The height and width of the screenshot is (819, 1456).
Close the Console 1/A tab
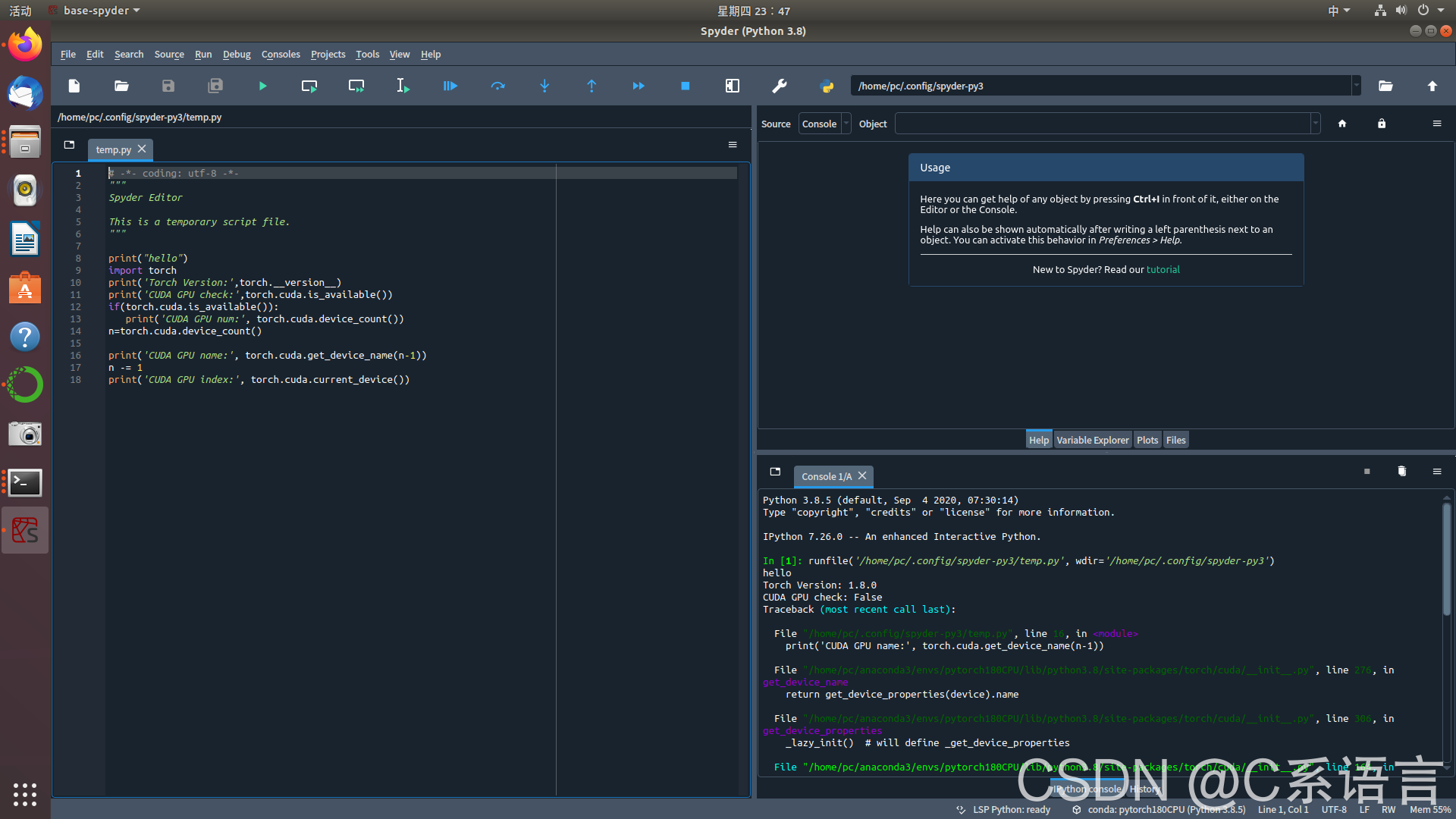pyautogui.click(x=862, y=476)
